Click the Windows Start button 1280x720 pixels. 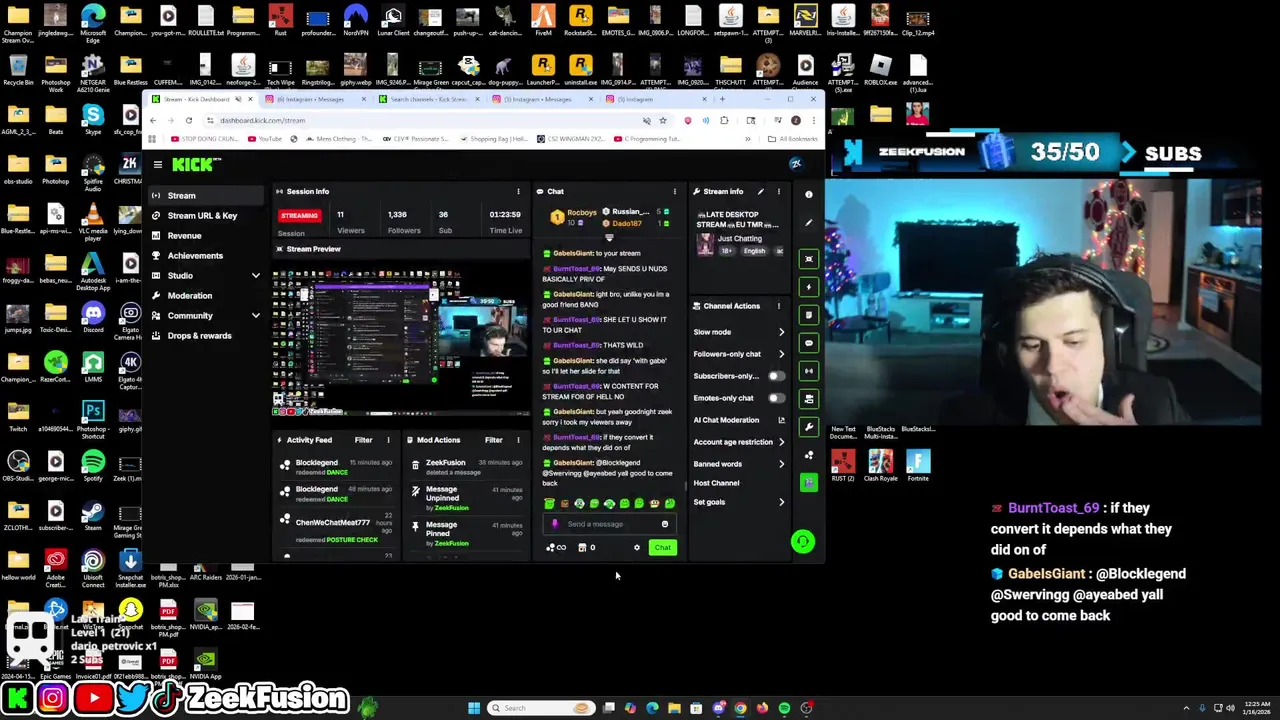tap(474, 708)
